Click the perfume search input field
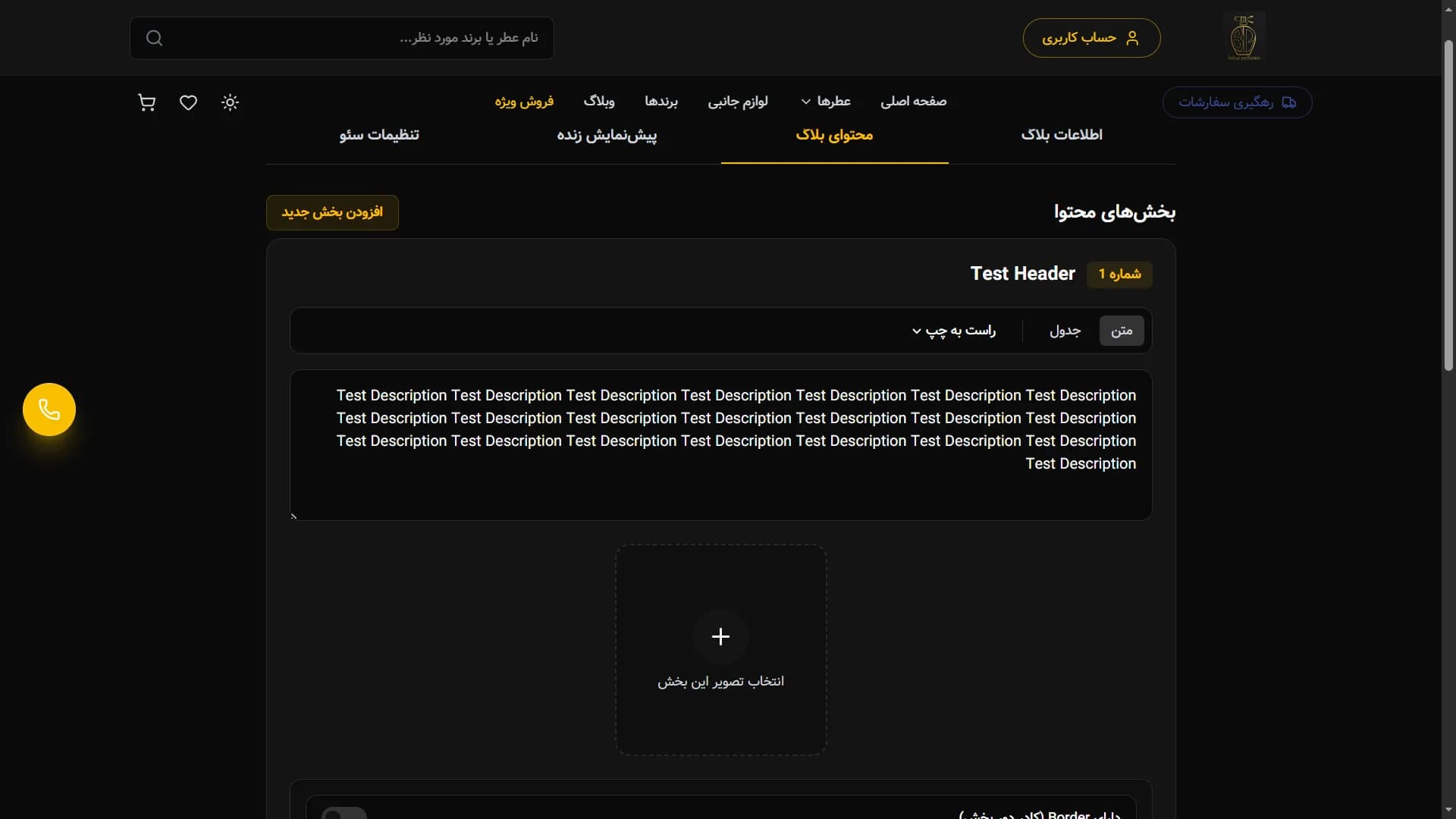The image size is (1456, 819). click(341, 38)
